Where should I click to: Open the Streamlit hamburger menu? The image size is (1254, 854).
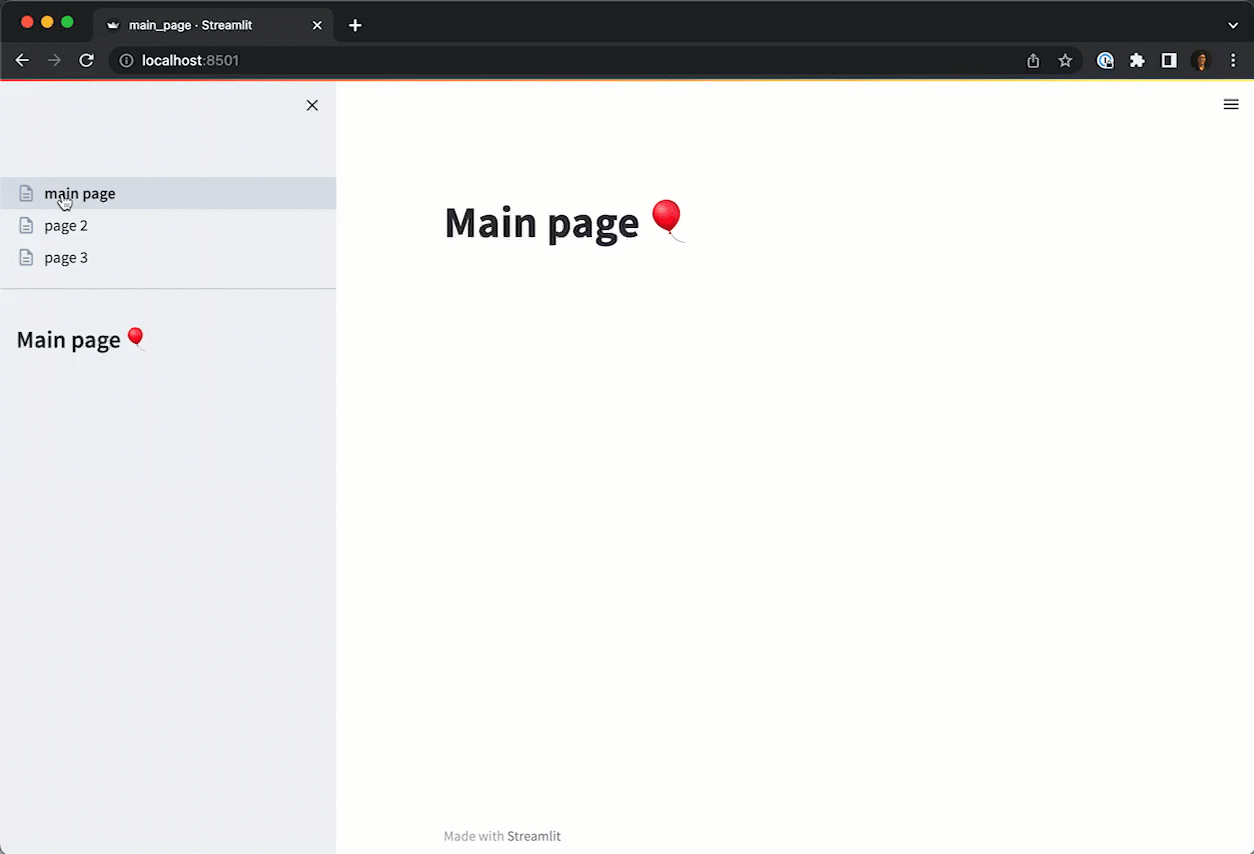[1231, 104]
